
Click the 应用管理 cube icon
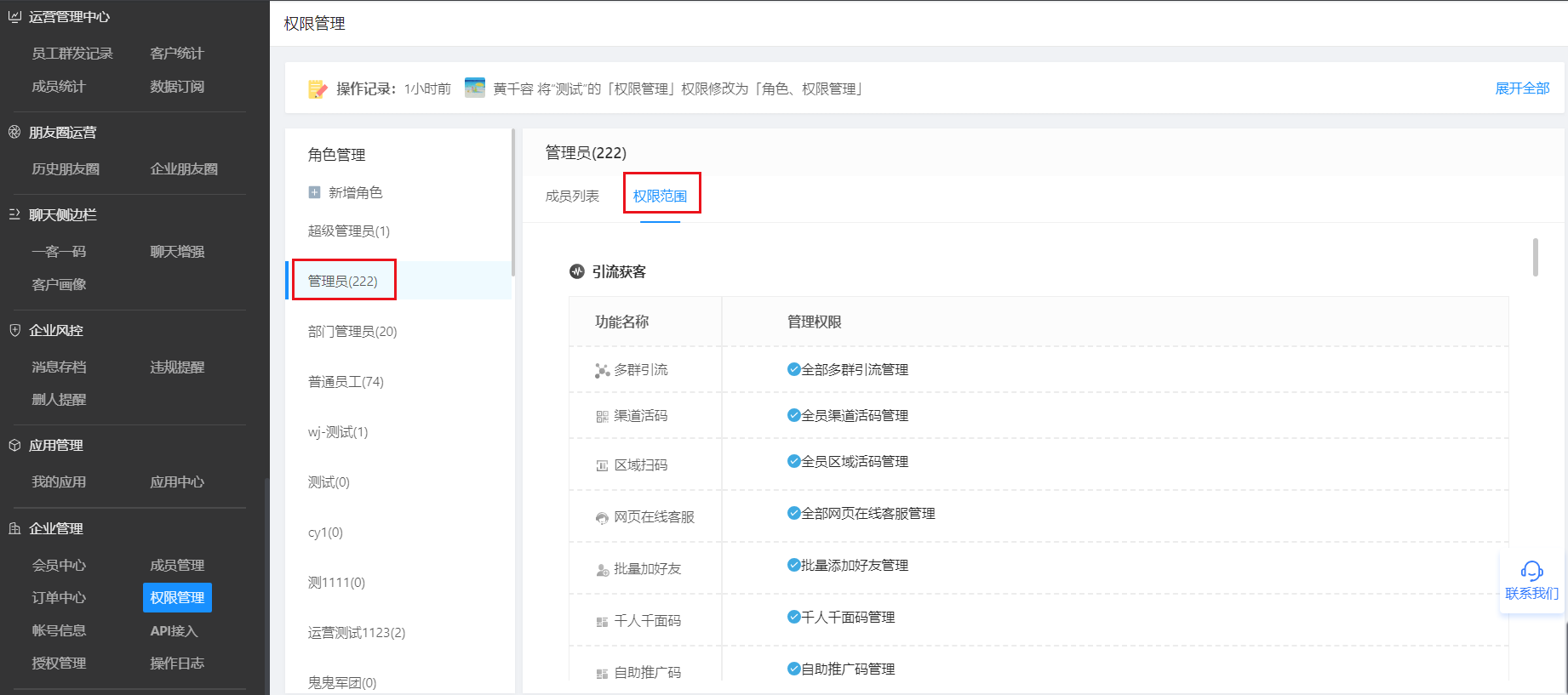click(x=14, y=445)
